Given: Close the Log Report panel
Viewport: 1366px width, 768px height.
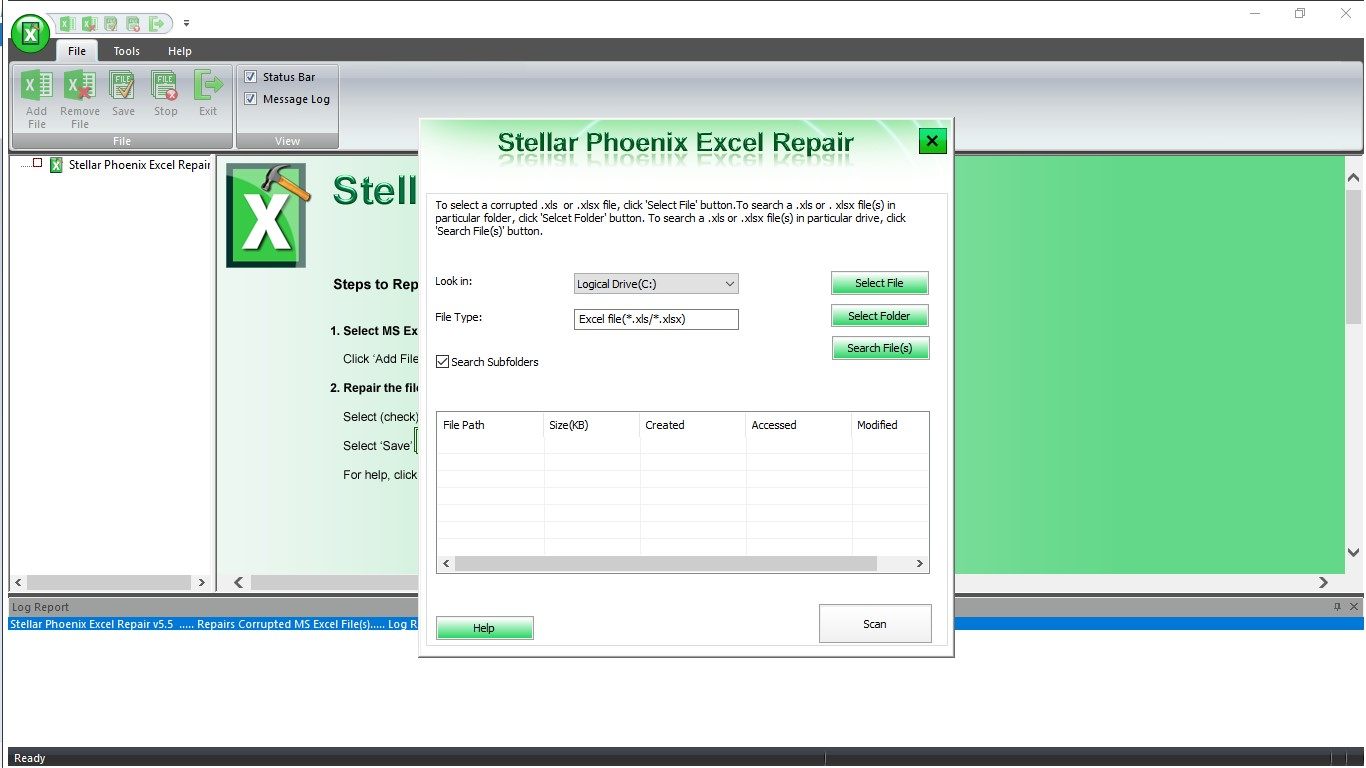Looking at the screenshot, I should point(1355,607).
